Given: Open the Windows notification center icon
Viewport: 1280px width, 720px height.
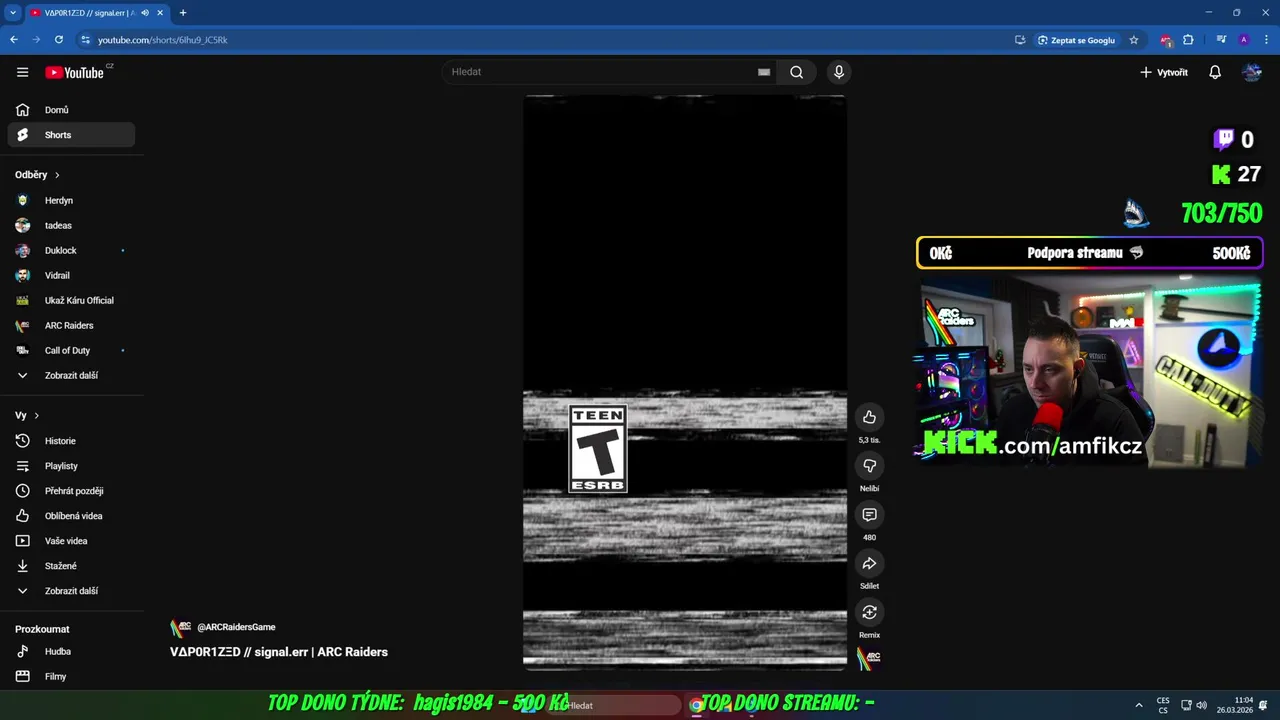Looking at the screenshot, I should pyautogui.click(x=1263, y=705).
